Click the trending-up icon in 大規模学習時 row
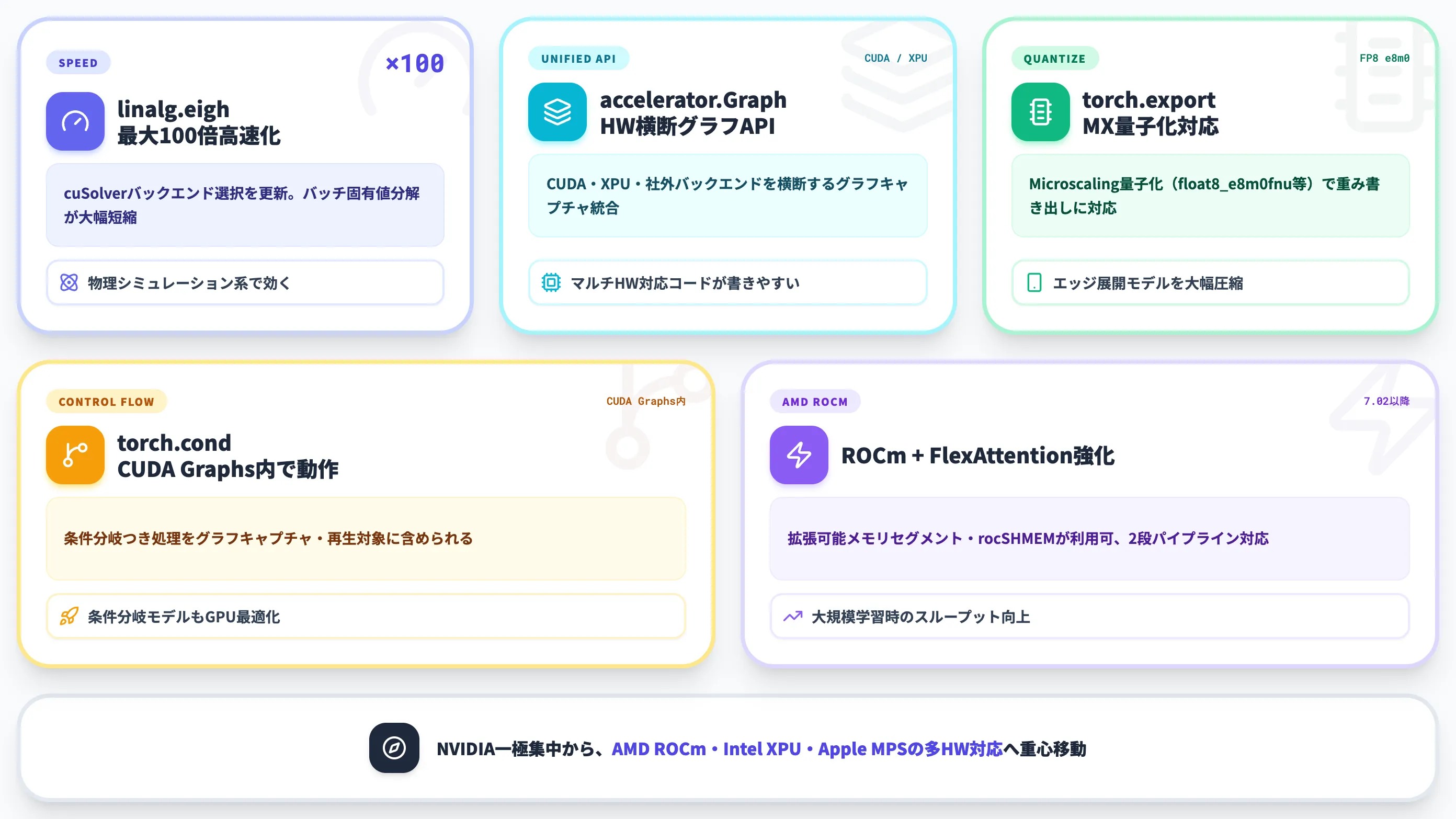 pyautogui.click(x=793, y=616)
